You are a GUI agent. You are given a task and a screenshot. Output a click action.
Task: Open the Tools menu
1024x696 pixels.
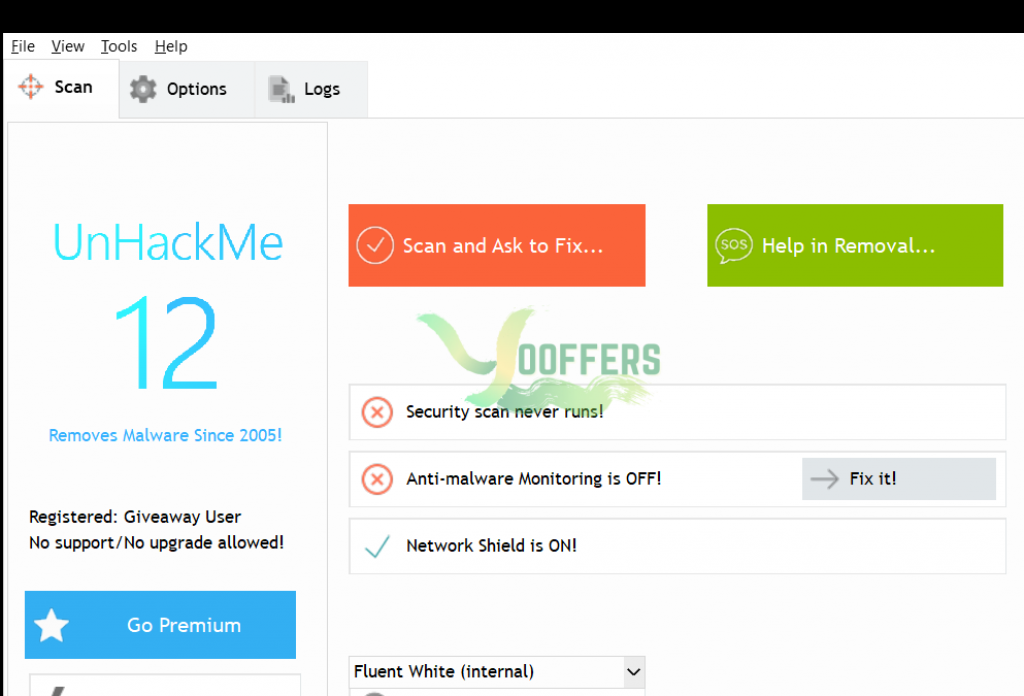coord(119,46)
